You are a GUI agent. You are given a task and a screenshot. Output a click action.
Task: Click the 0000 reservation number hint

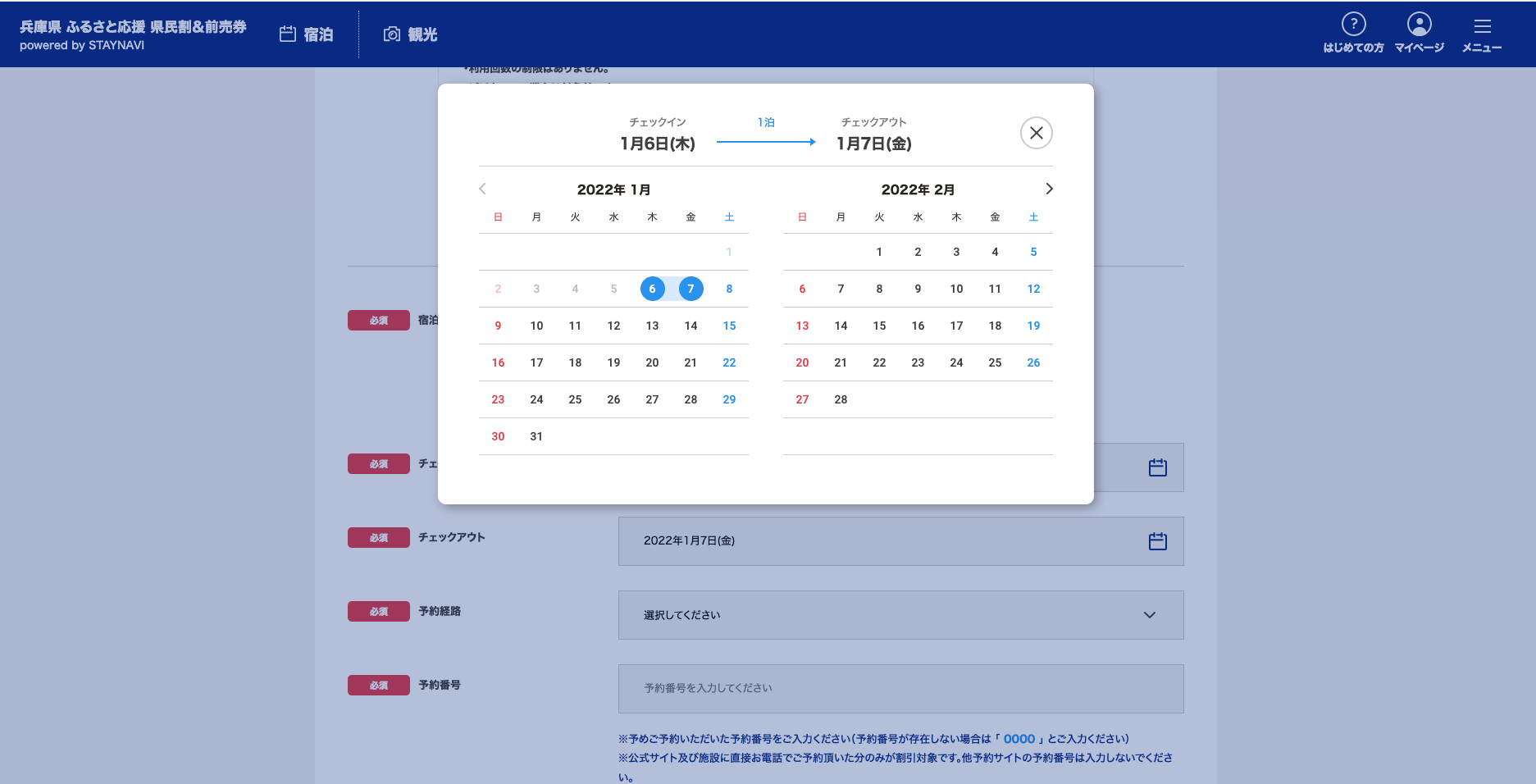[x=1019, y=739]
